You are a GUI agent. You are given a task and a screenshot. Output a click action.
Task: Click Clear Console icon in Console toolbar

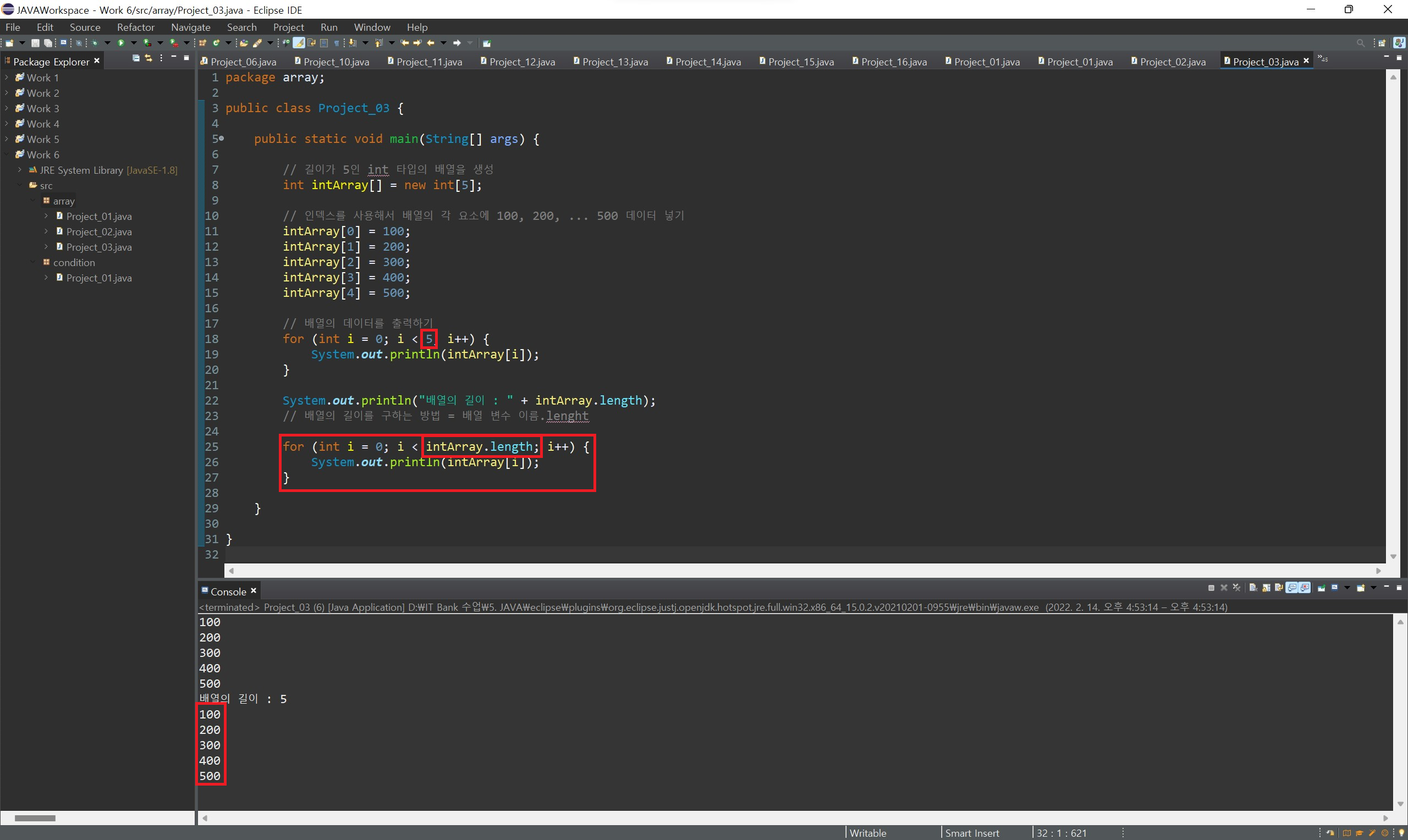coord(1253,588)
